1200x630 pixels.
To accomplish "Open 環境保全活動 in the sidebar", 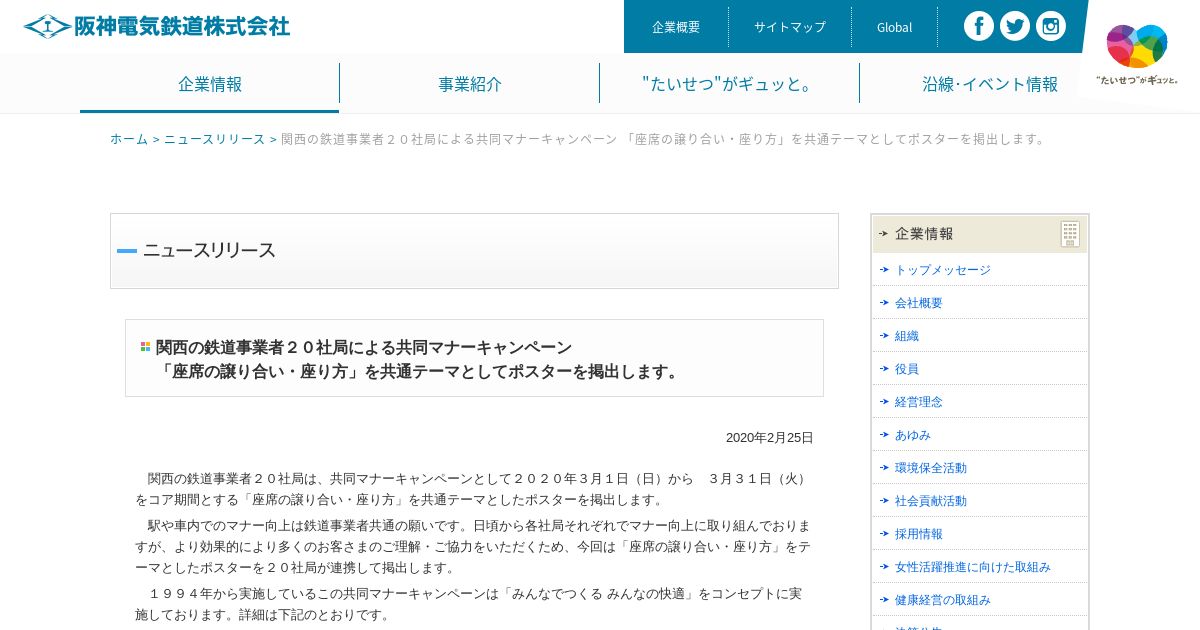I will (x=931, y=468).
